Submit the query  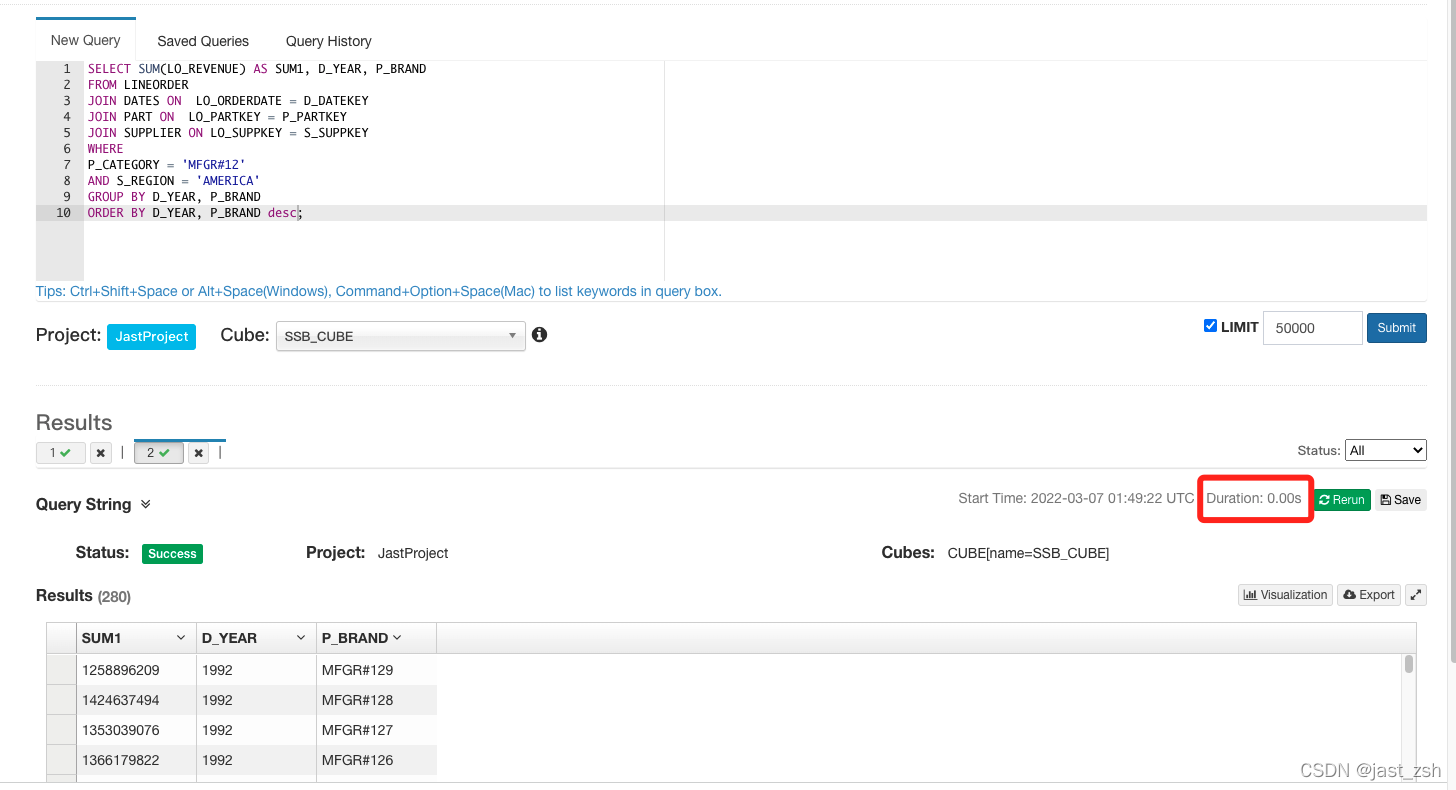[x=1396, y=327]
